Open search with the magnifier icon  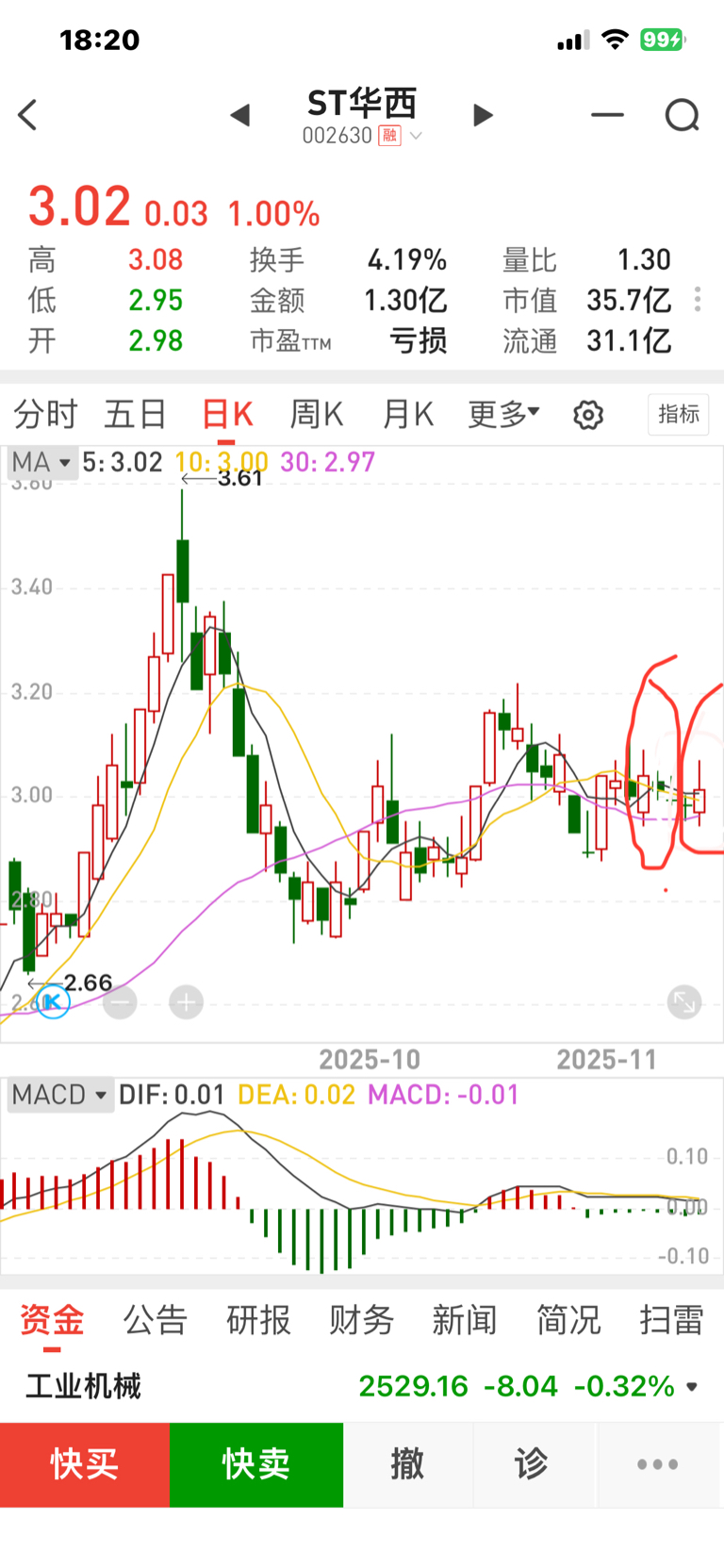click(683, 116)
